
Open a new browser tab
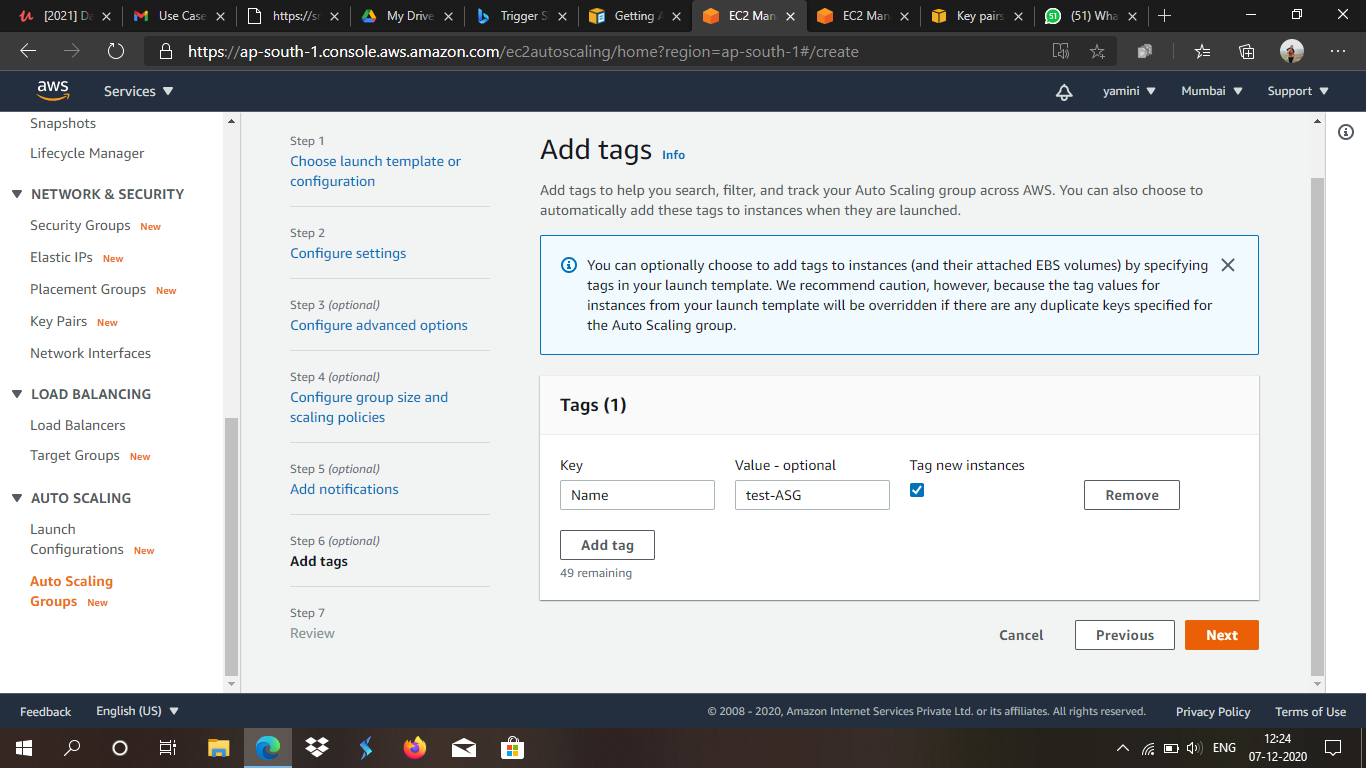click(1164, 16)
